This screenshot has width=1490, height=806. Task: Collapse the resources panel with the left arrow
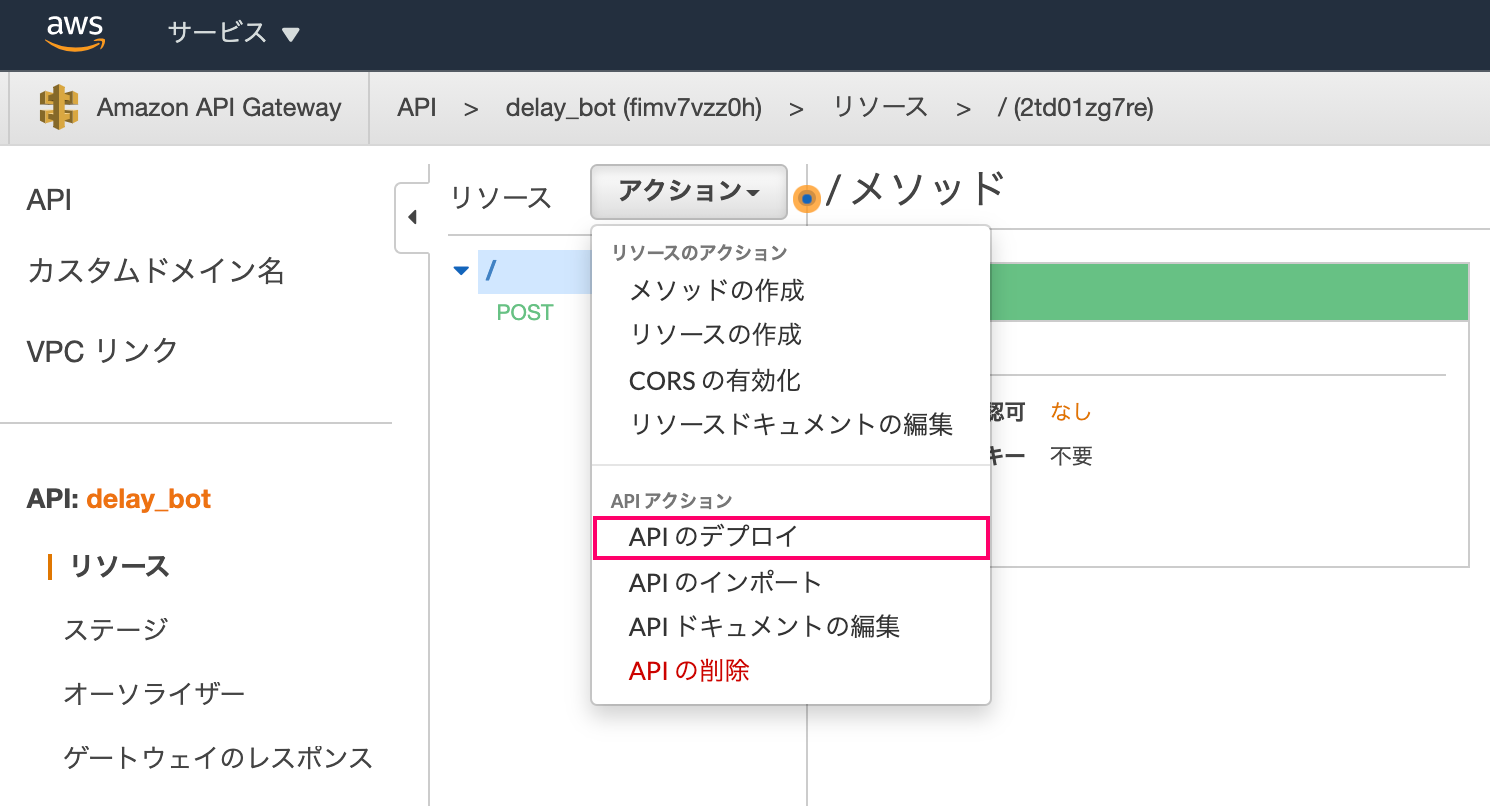point(413,215)
